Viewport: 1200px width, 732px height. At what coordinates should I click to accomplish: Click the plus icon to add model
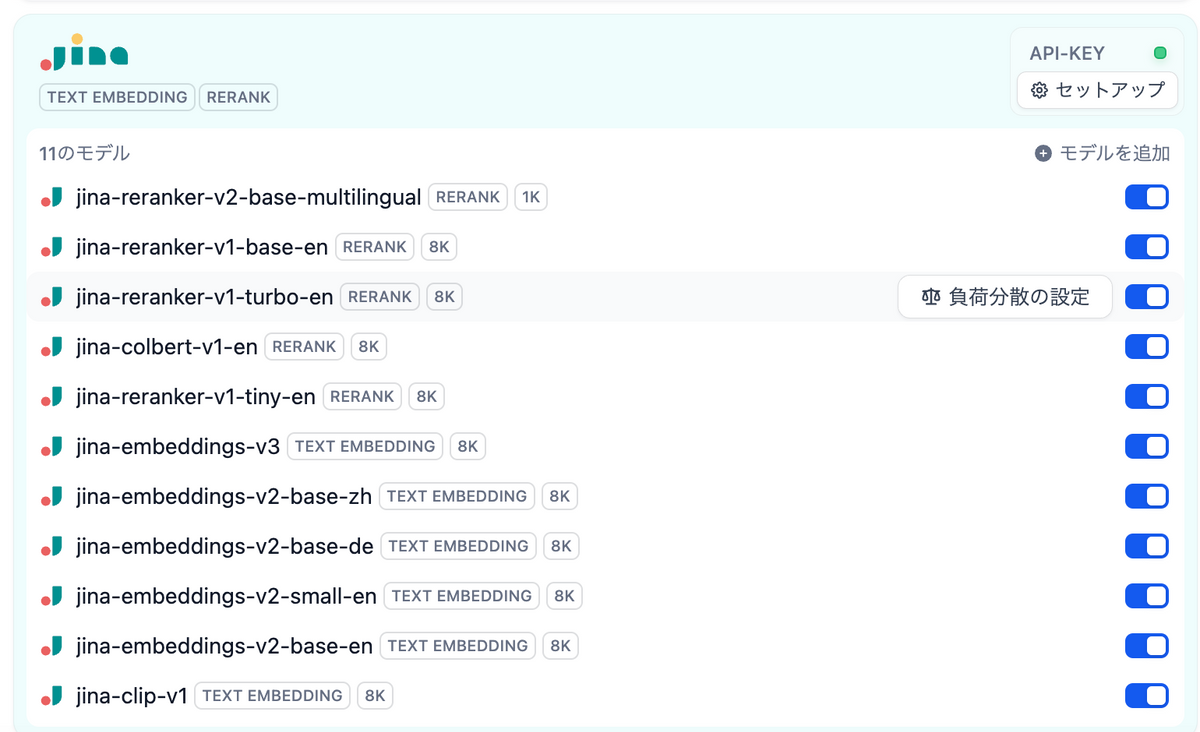click(x=1043, y=153)
